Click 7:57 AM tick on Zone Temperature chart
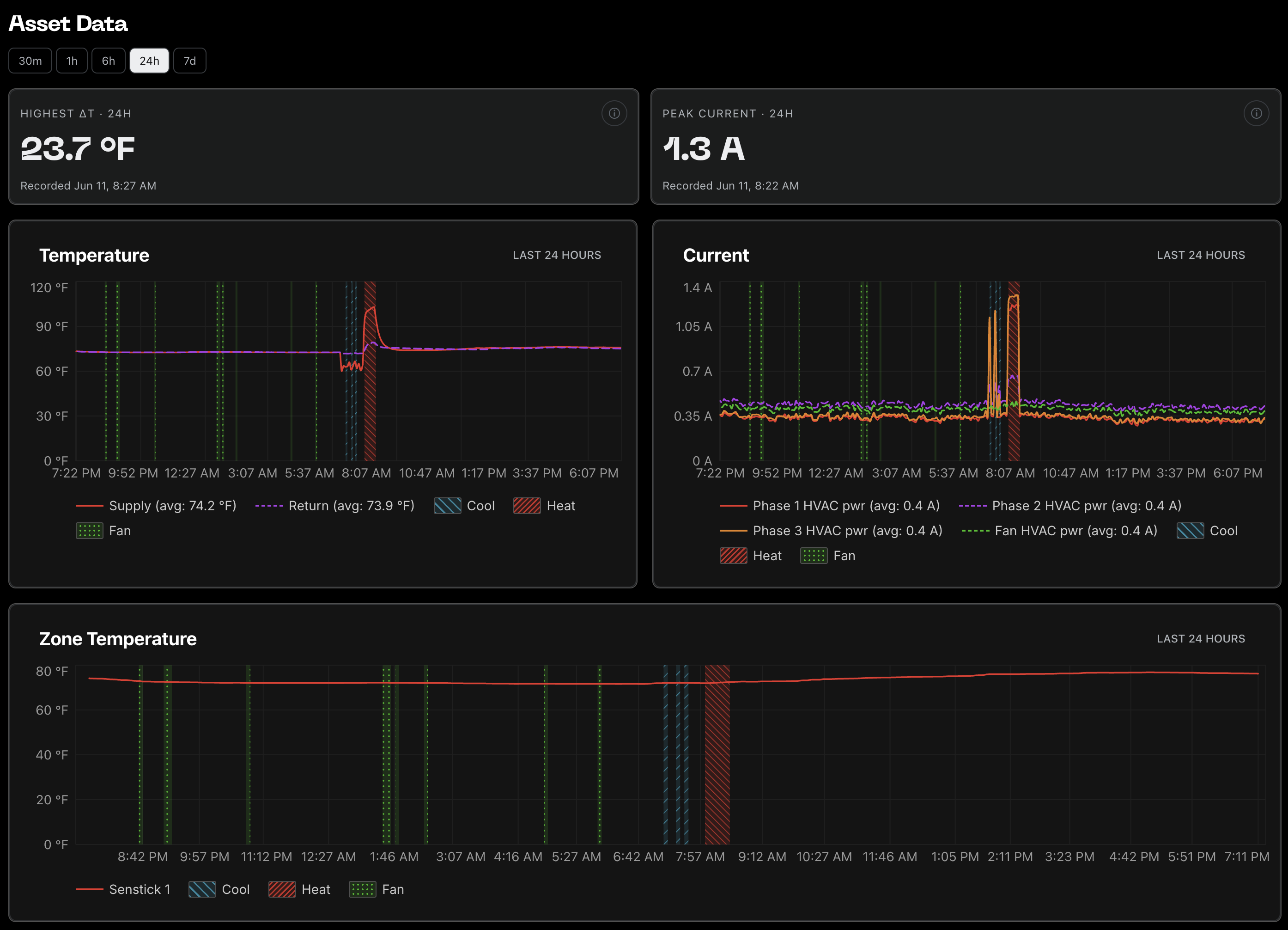This screenshot has height=930, width=1288. click(x=699, y=856)
